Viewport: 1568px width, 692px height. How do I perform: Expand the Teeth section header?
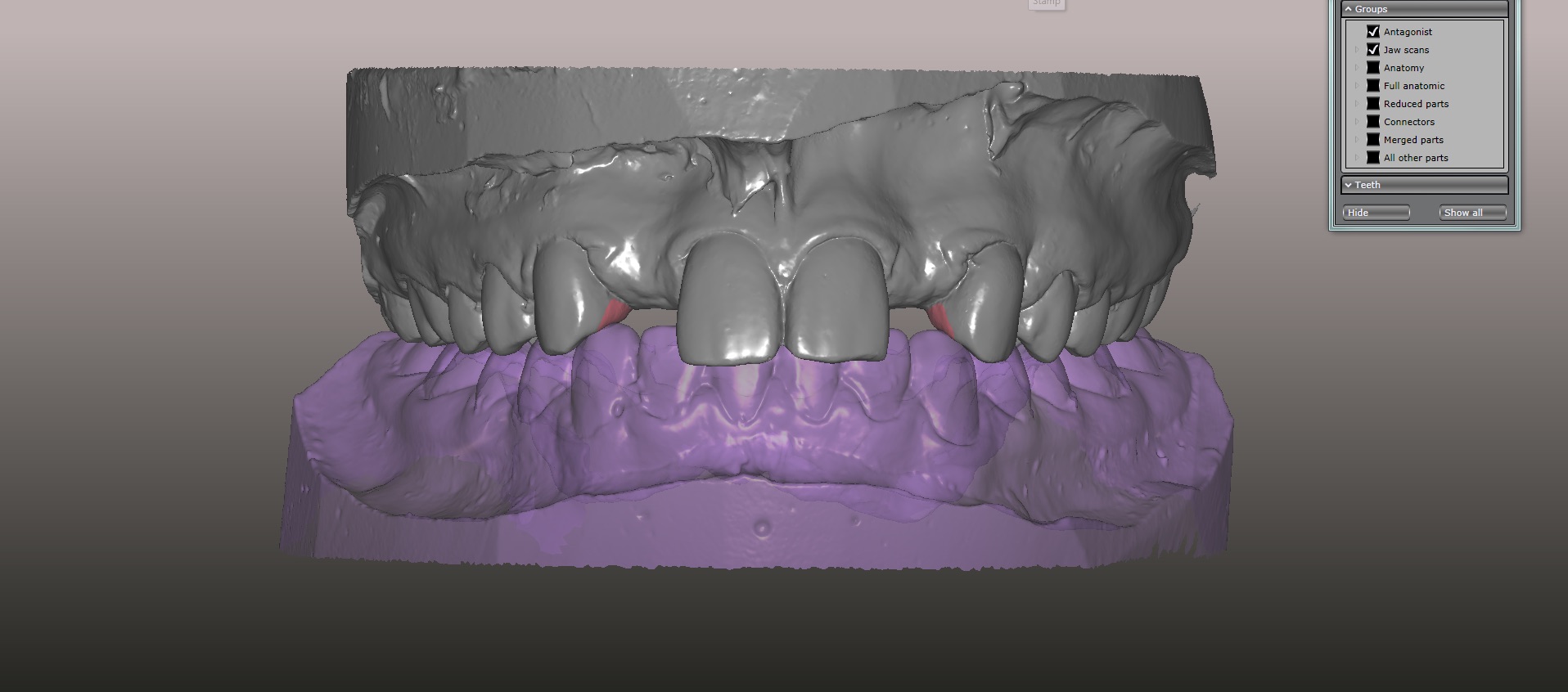1424,185
